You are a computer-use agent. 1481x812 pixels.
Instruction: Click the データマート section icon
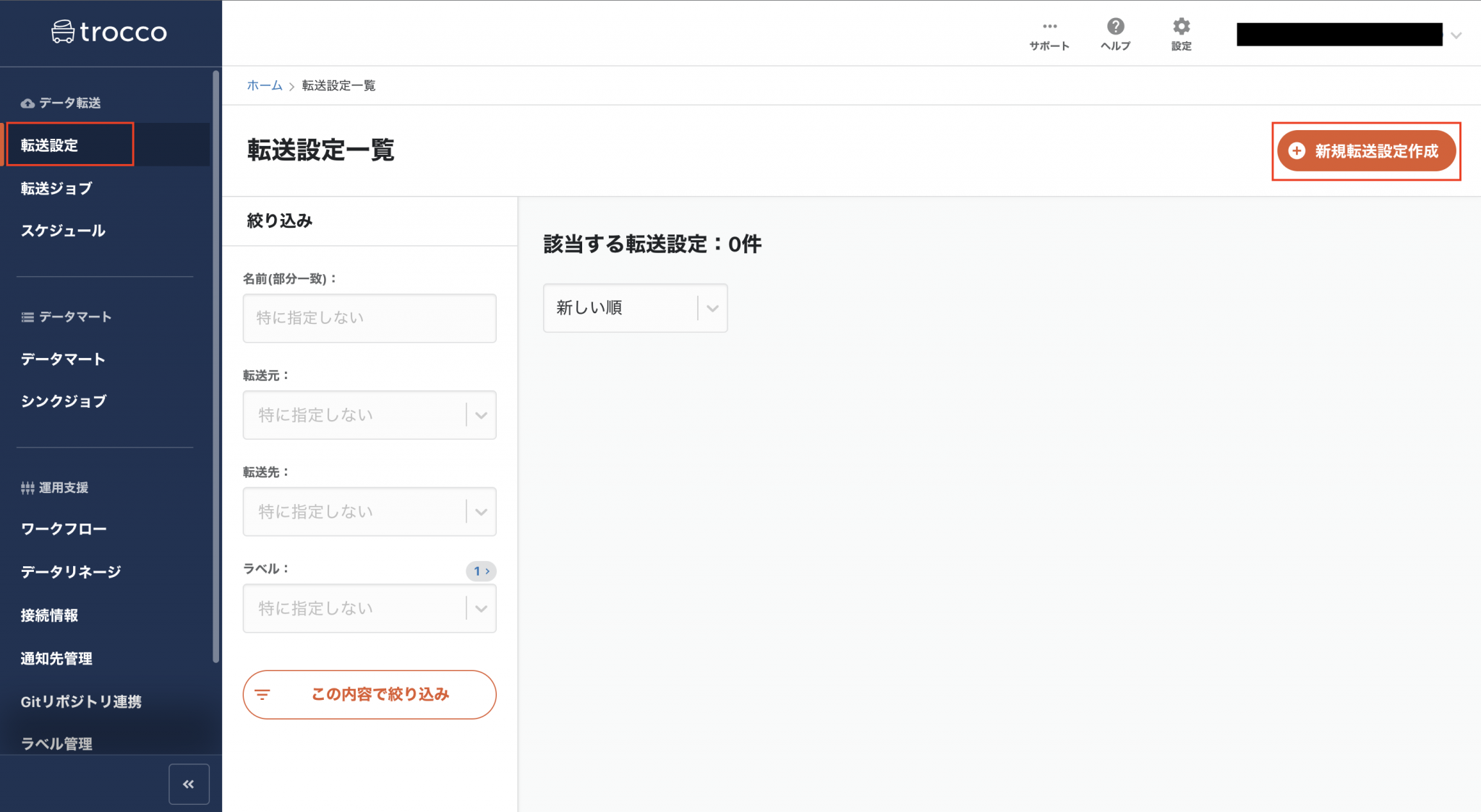pos(27,317)
